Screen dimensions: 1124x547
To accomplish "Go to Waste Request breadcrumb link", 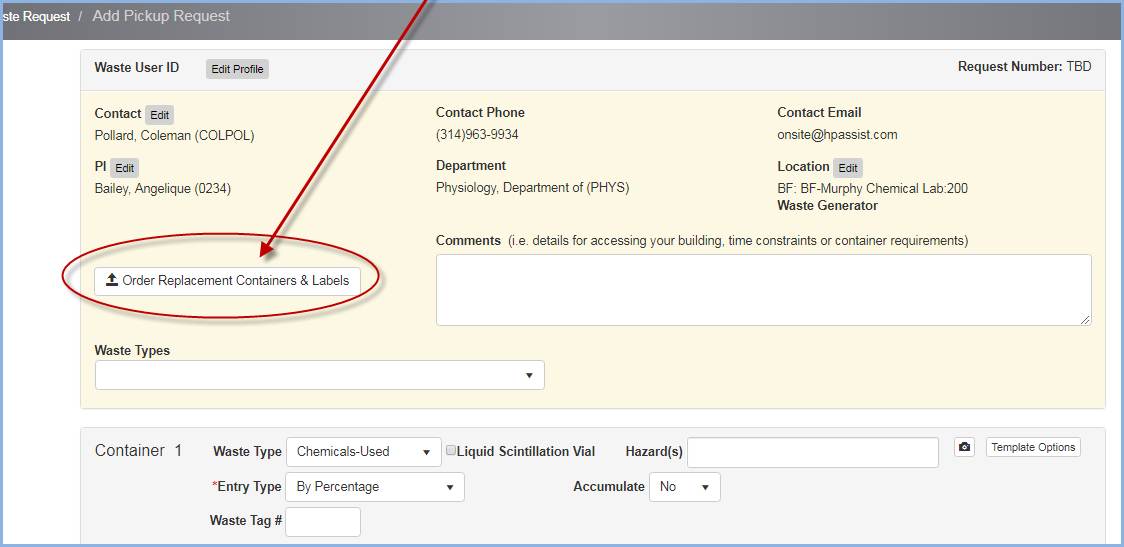I will click(36, 16).
